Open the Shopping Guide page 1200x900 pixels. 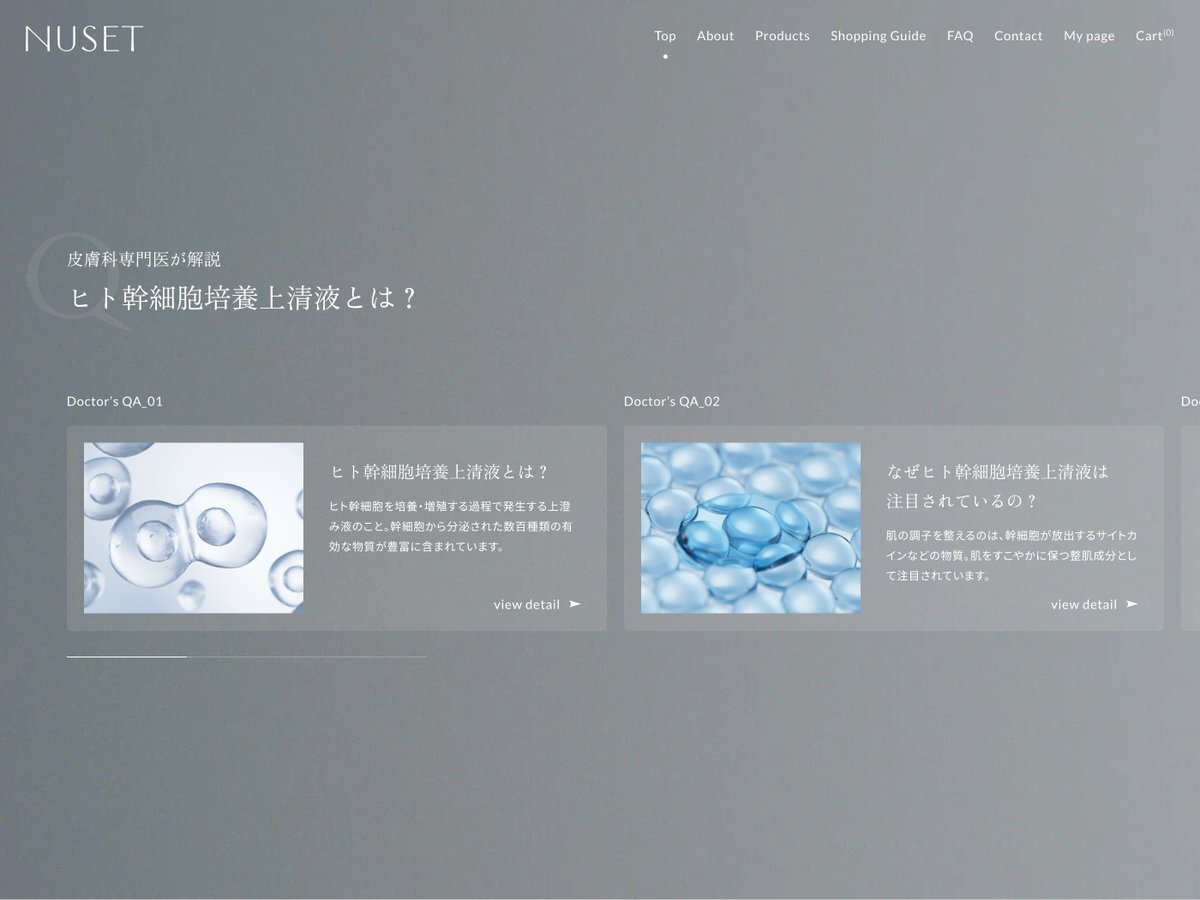pyautogui.click(x=878, y=36)
